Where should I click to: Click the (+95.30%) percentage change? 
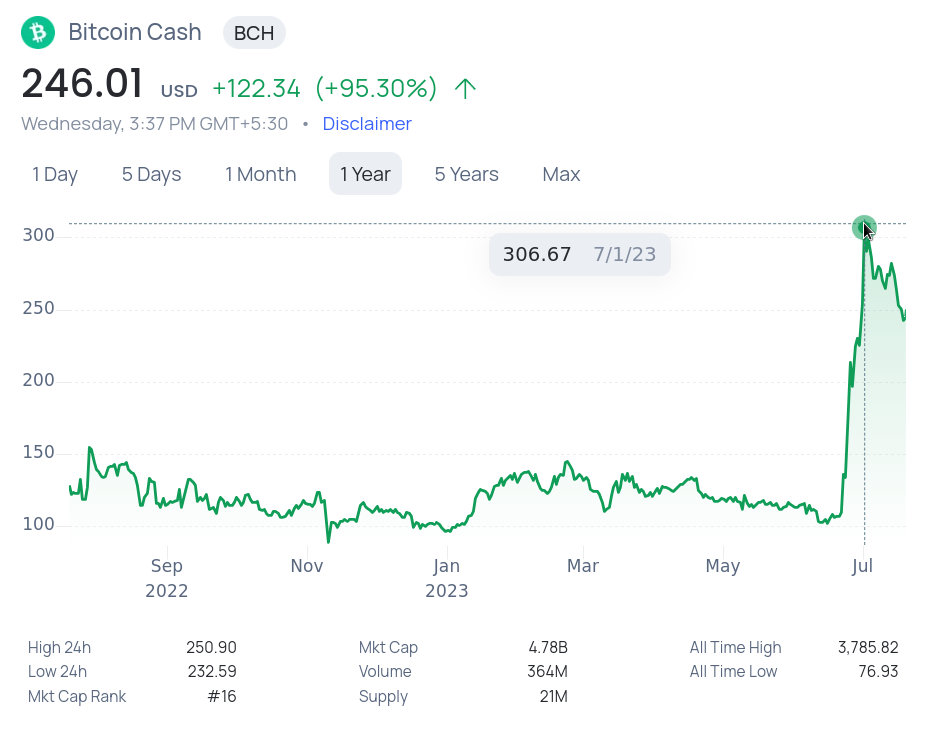[376, 88]
